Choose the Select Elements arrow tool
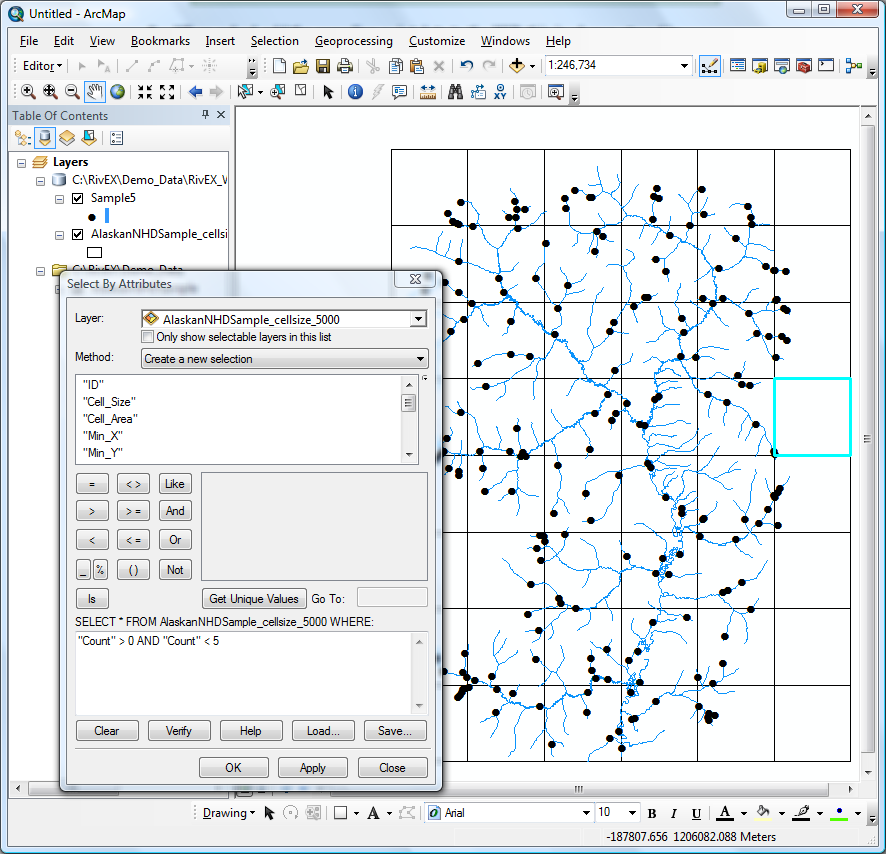This screenshot has width=886, height=854. coord(328,92)
